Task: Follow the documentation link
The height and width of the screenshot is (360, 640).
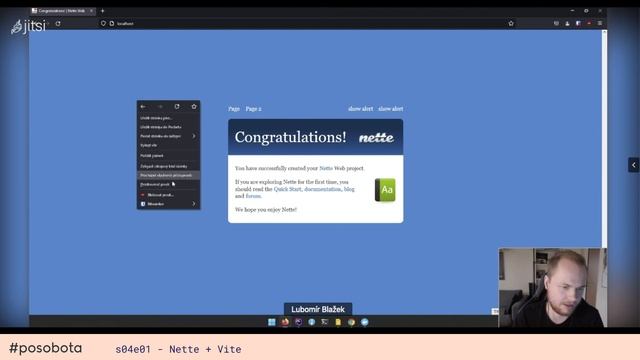Action: [x=322, y=189]
